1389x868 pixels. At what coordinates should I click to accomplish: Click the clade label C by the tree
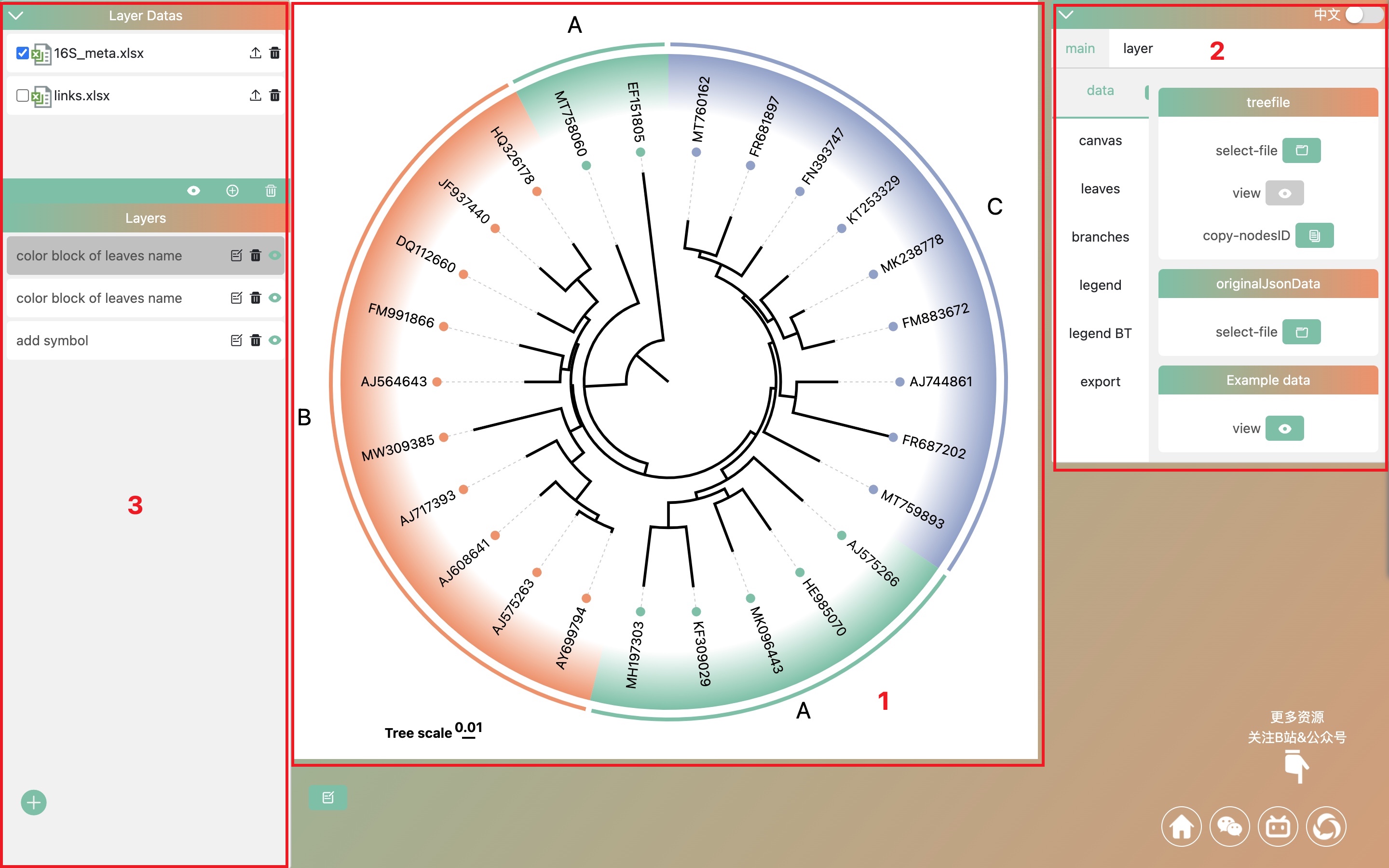tap(994, 207)
